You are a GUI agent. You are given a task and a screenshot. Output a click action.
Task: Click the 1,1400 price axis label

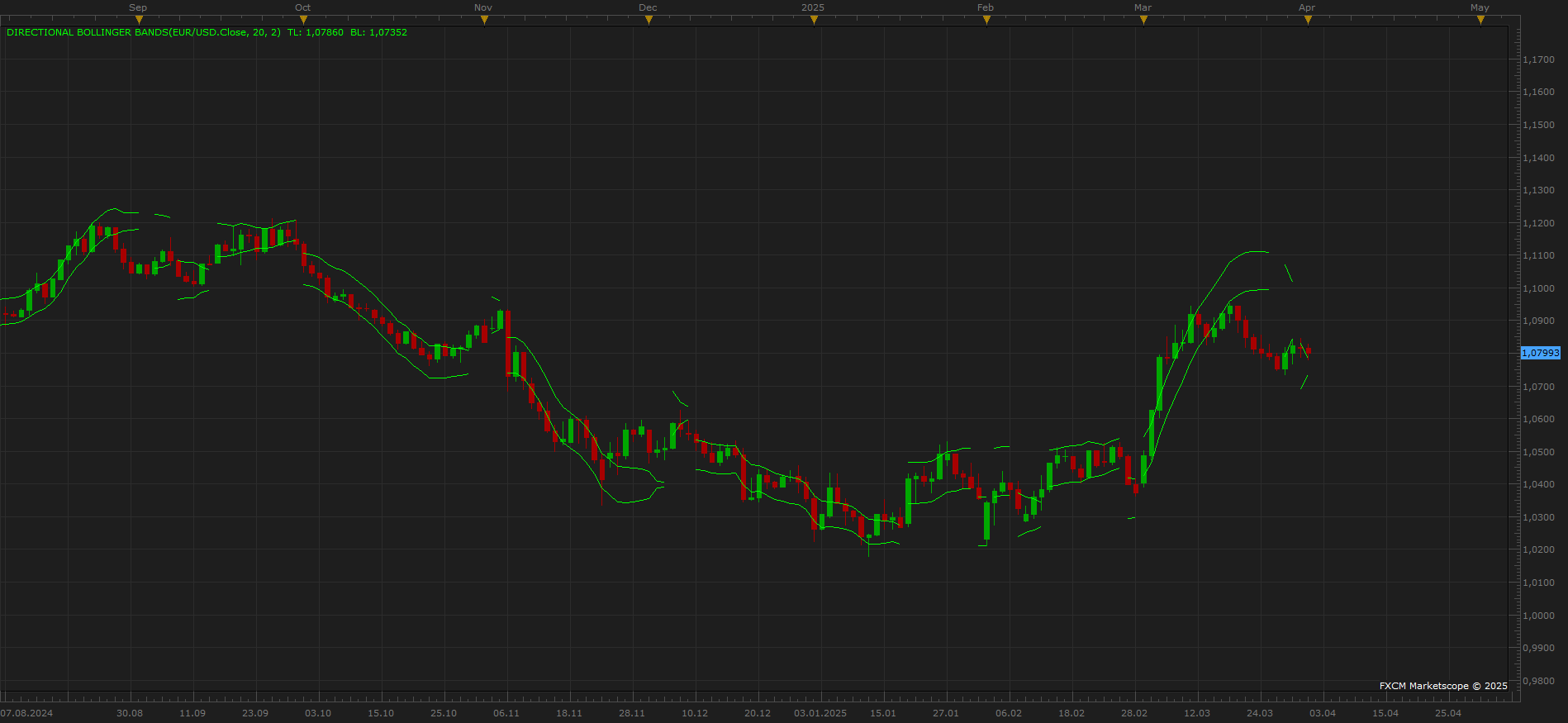[x=1539, y=158]
